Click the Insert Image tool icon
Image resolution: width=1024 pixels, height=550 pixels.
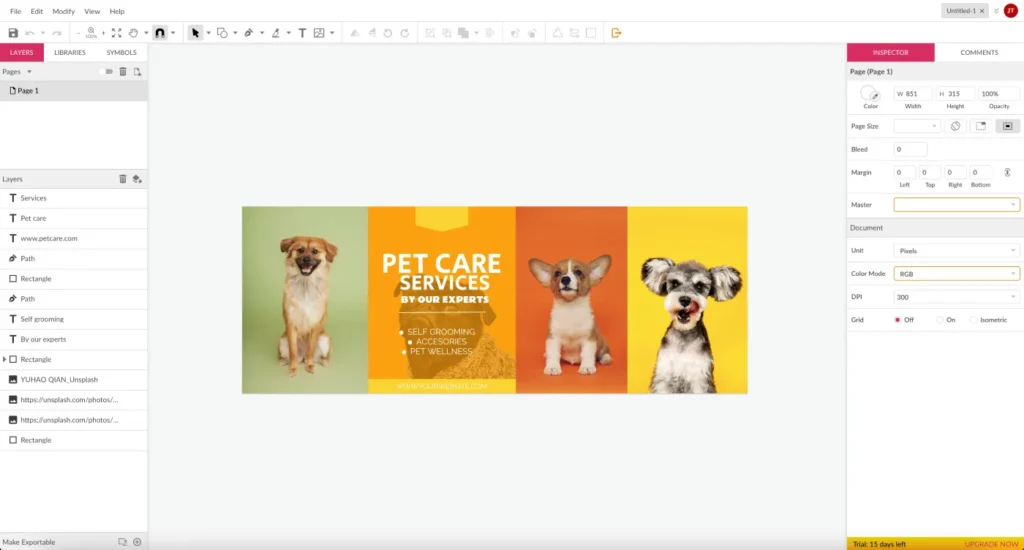[x=319, y=33]
